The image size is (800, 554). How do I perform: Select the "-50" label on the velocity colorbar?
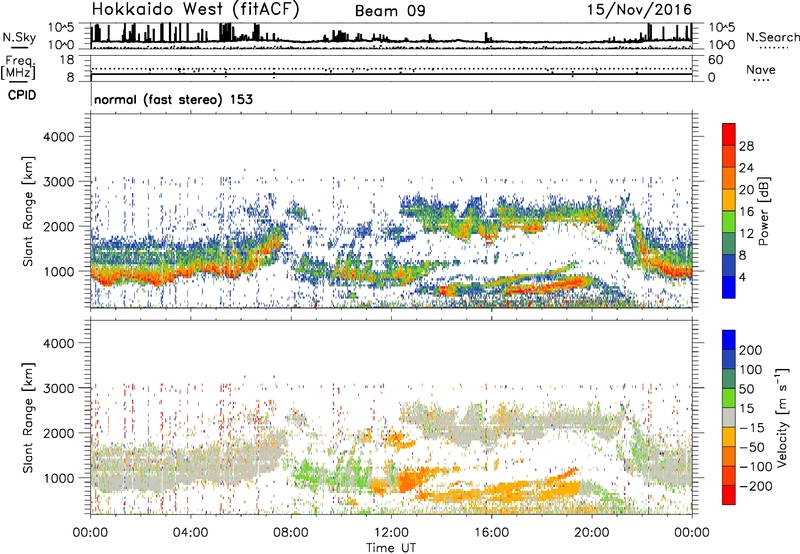[752, 447]
